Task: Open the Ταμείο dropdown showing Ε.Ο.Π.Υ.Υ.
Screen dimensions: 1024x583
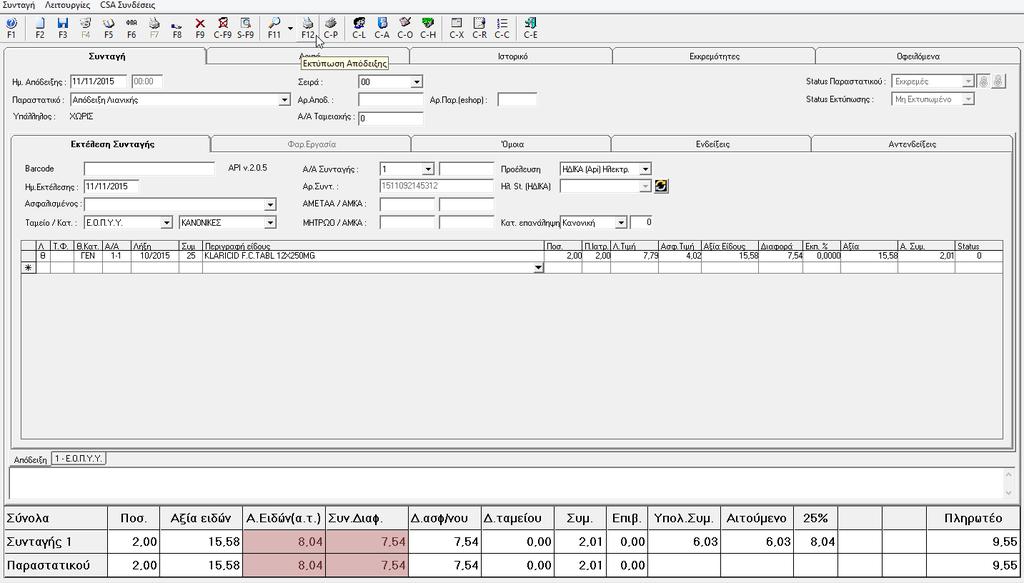Action: 167,223
